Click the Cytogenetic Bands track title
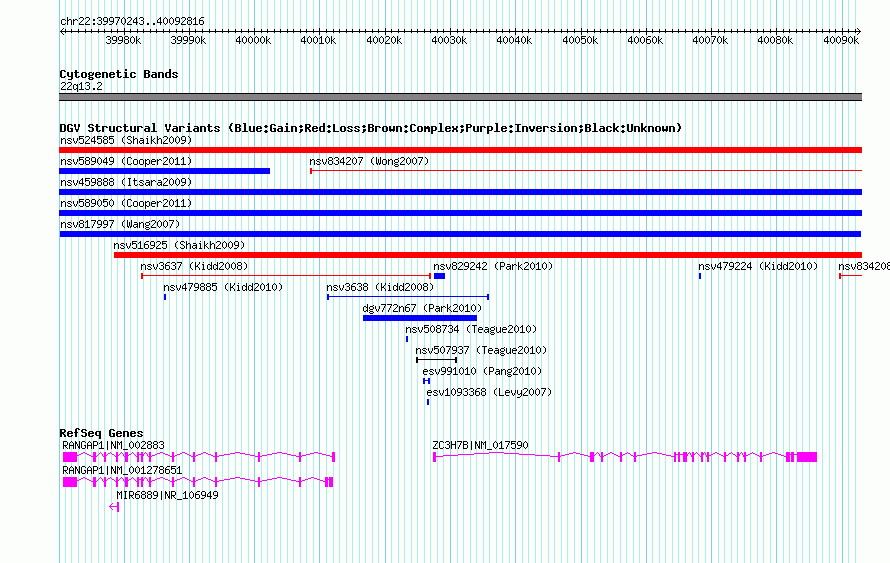The width and height of the screenshot is (890, 563). coord(119,74)
